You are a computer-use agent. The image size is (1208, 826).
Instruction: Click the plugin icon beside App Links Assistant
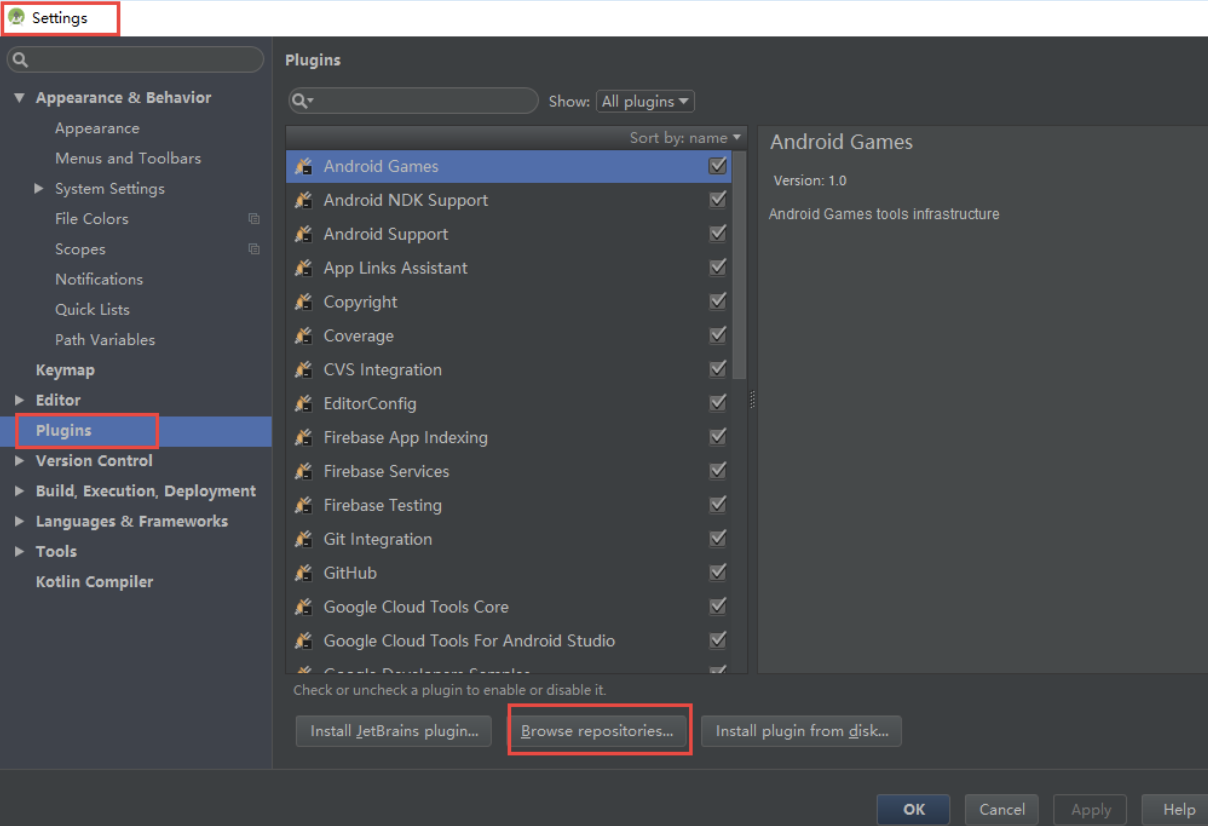tap(304, 269)
